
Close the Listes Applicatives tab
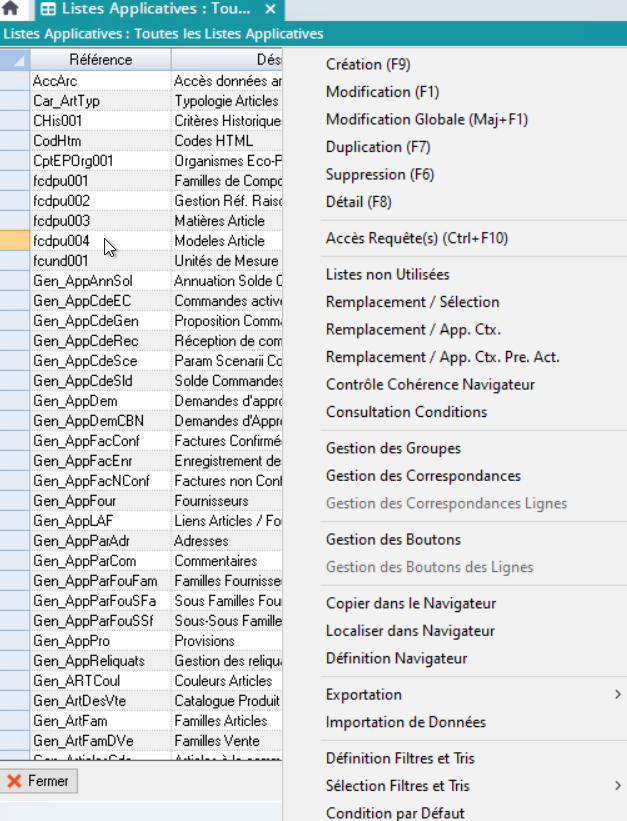270,9
